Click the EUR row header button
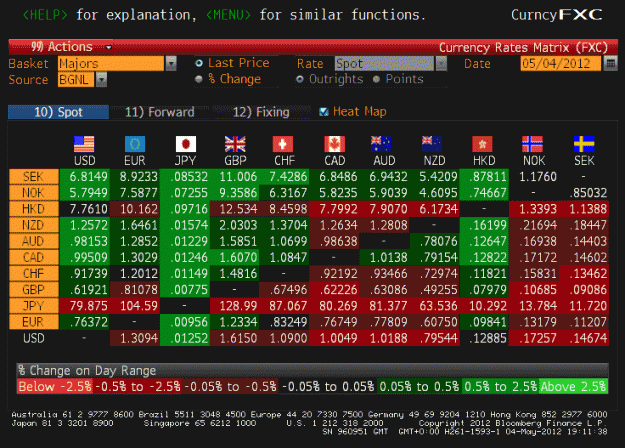Viewport: 625px width, 448px height. click(x=34, y=322)
